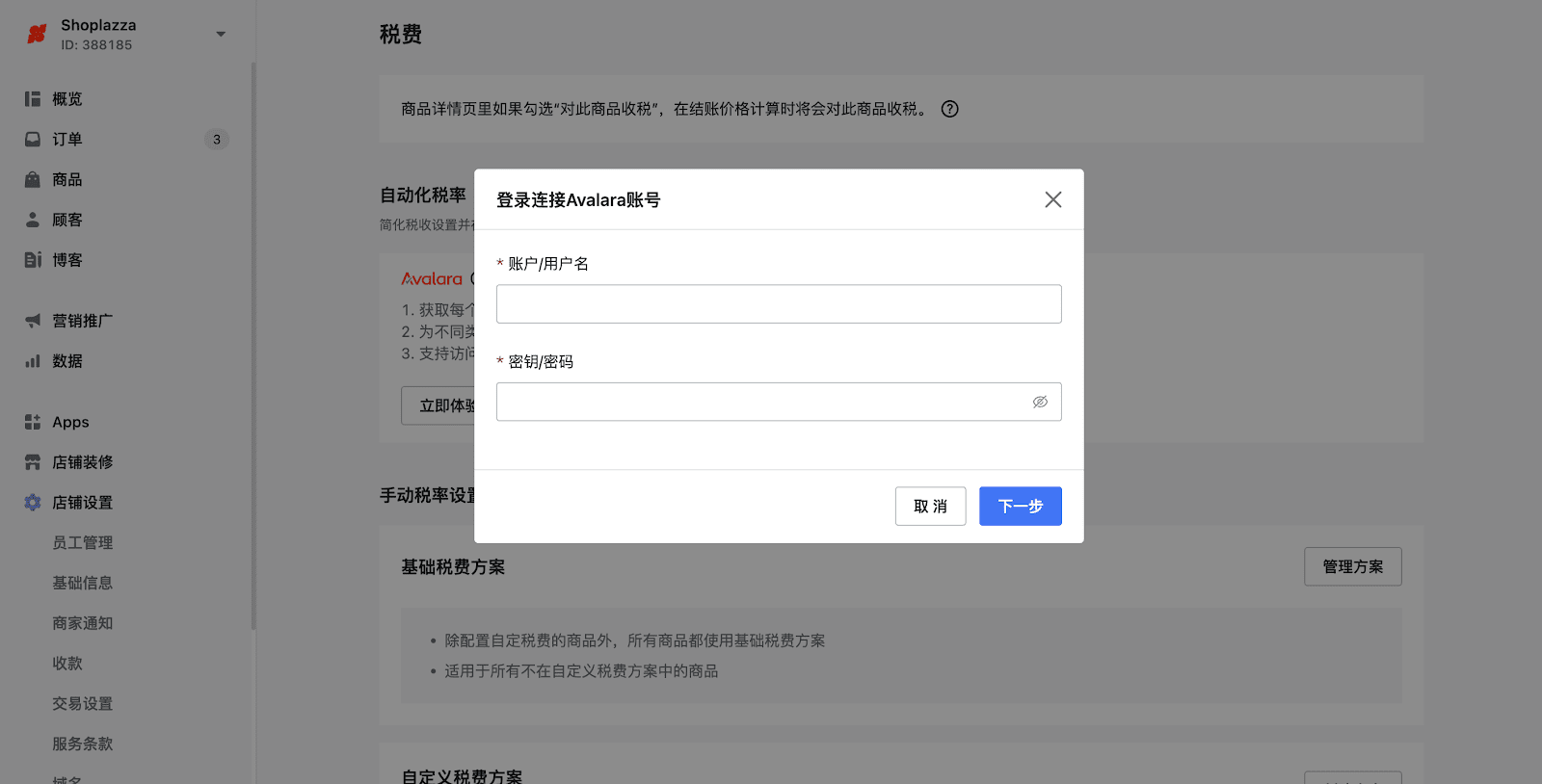Click the Avalara logo

pos(432,278)
